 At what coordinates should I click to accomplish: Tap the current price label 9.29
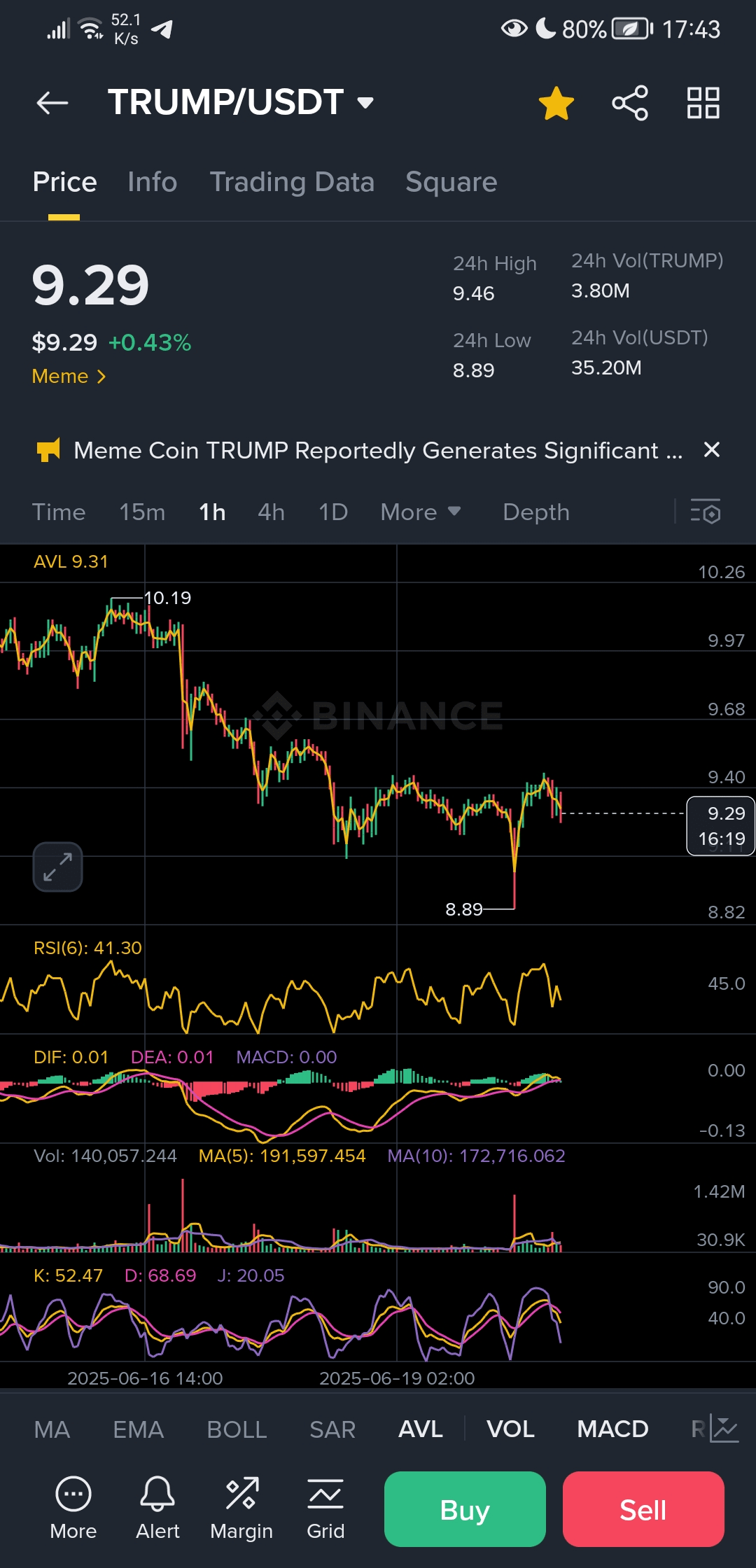pyautogui.click(x=721, y=826)
